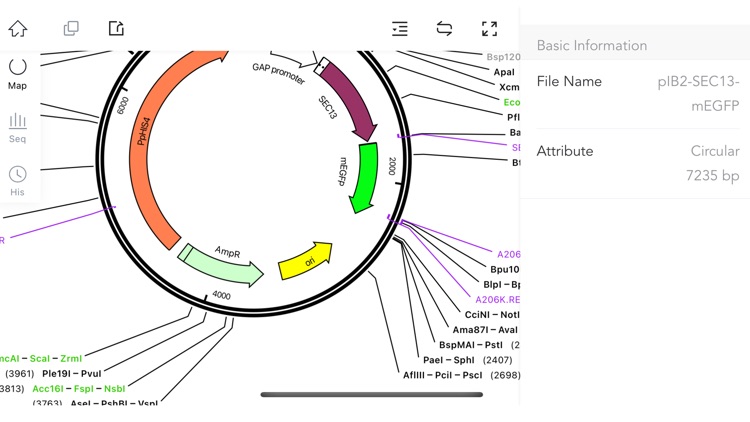The image size is (750, 422).
Task: Click the (2407) position number
Action: pyautogui.click(x=497, y=360)
